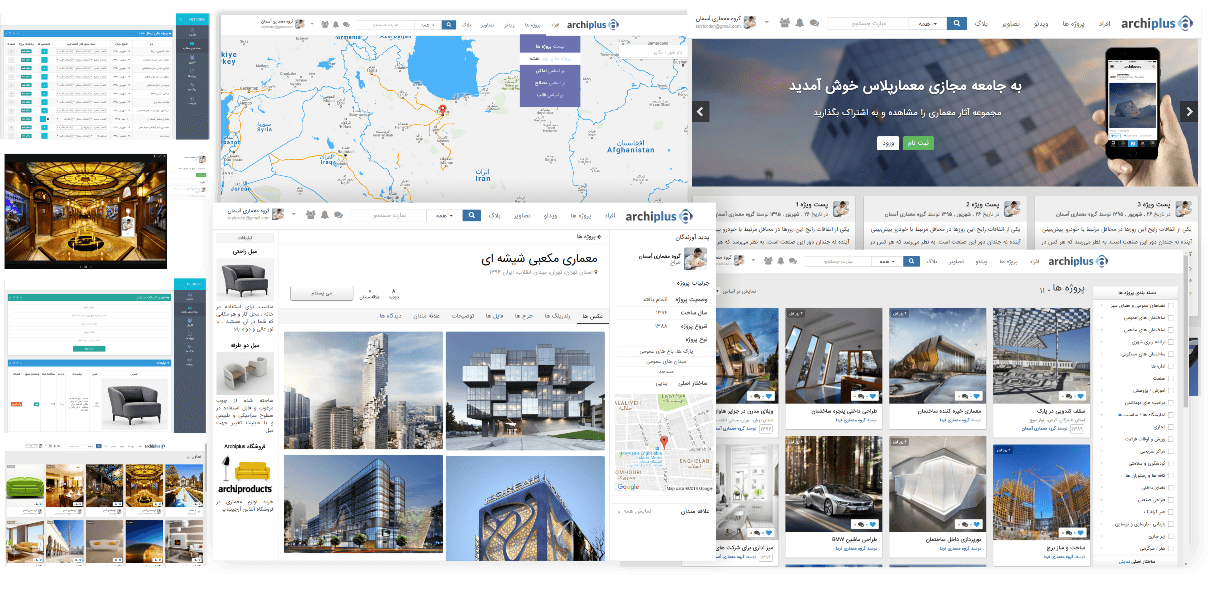Image resolution: width=1230 pixels, height=600 pixels.
Task: Click the red location pin on the map window
Action: (x=443, y=109)
